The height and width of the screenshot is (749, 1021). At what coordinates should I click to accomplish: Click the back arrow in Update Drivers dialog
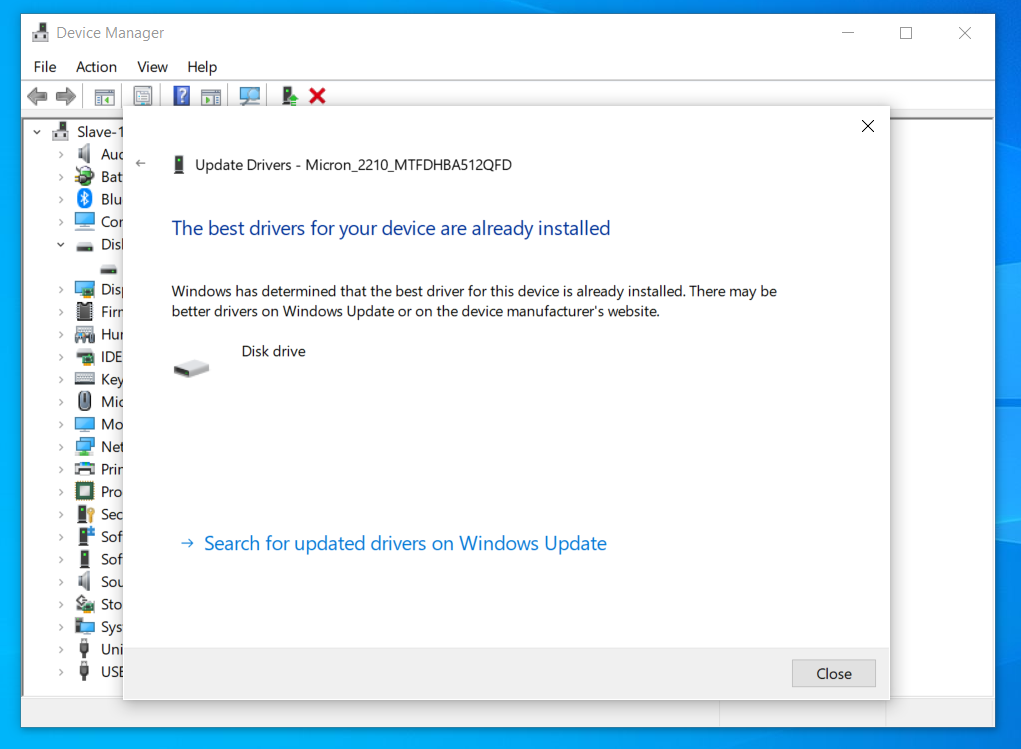[x=141, y=163]
